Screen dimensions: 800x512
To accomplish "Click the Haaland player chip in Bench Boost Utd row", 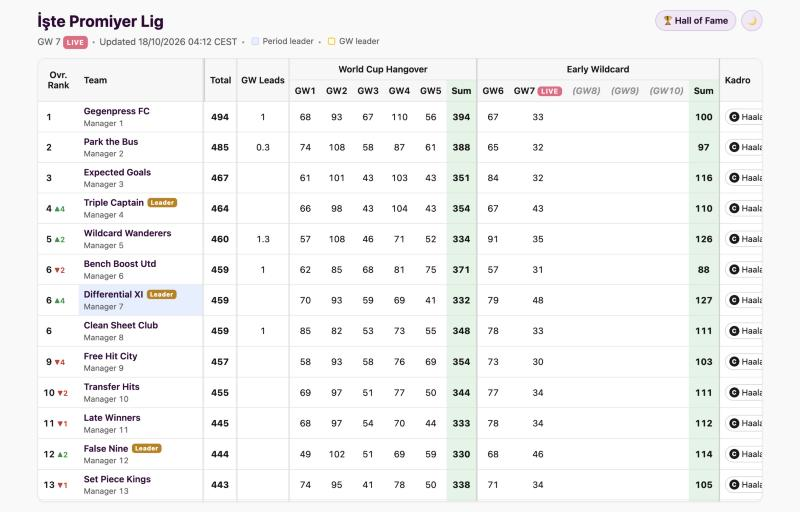I will (x=744, y=270).
